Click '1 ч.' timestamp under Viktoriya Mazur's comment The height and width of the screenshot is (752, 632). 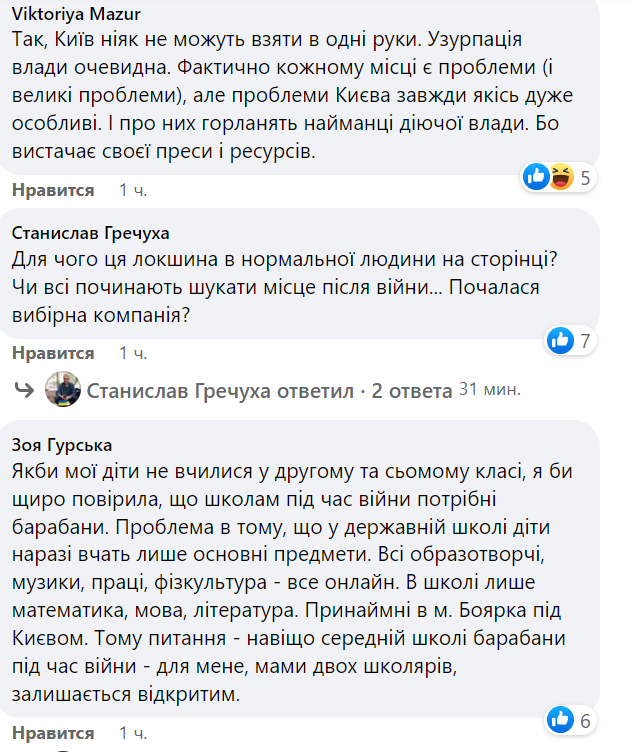[132, 189]
